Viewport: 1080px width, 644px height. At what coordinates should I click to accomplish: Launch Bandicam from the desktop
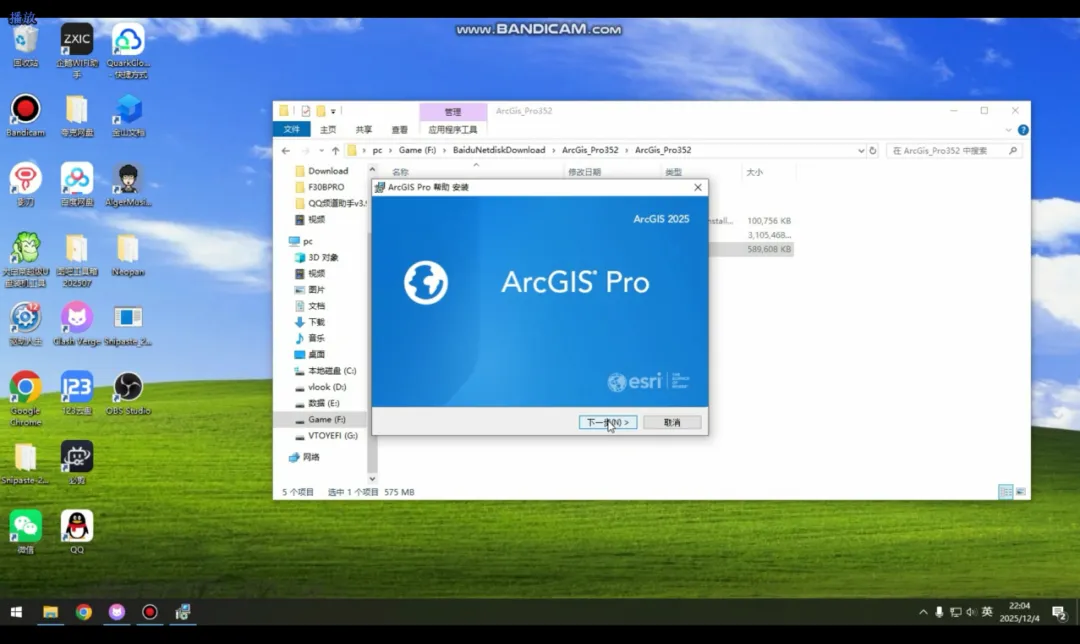click(25, 115)
